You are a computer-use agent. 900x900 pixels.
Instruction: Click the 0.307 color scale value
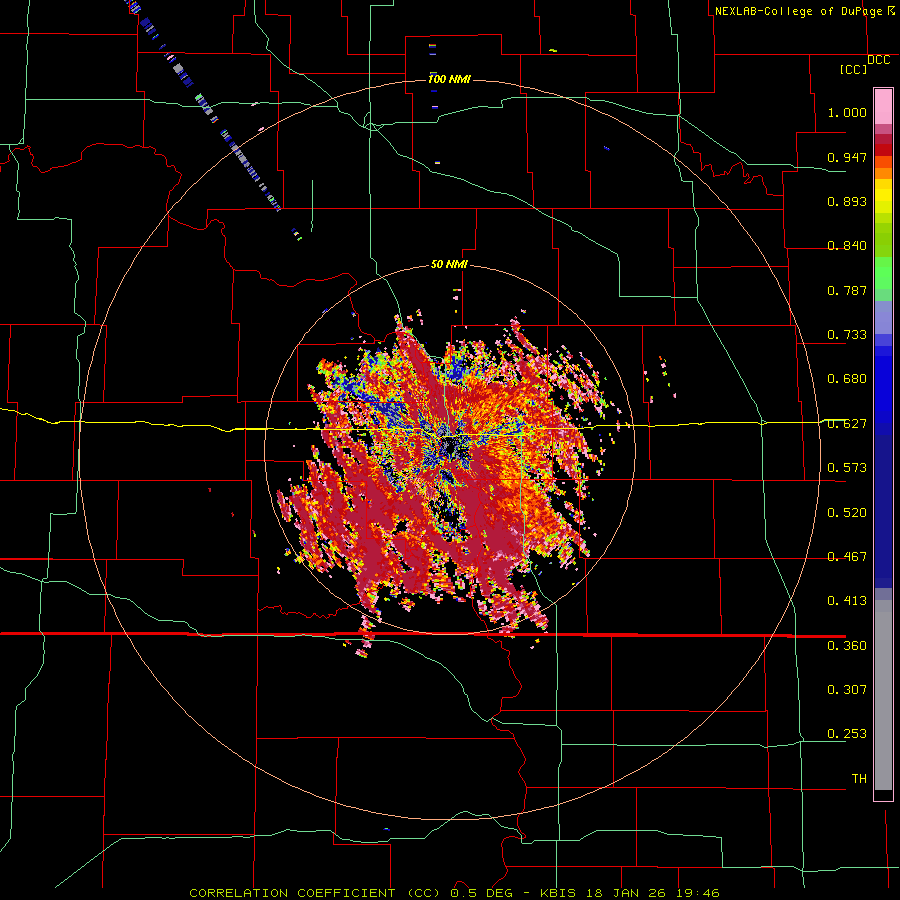tap(847, 689)
